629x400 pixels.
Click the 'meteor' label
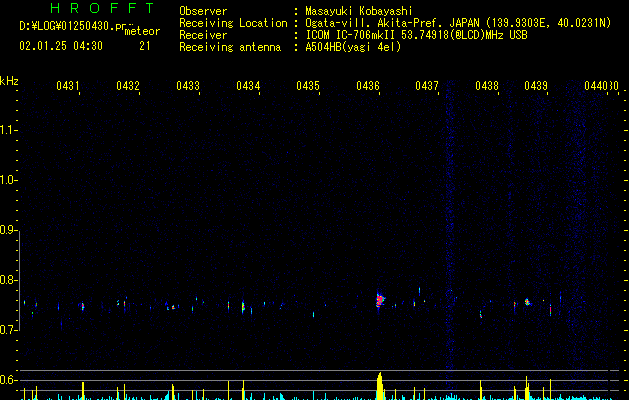142,31
